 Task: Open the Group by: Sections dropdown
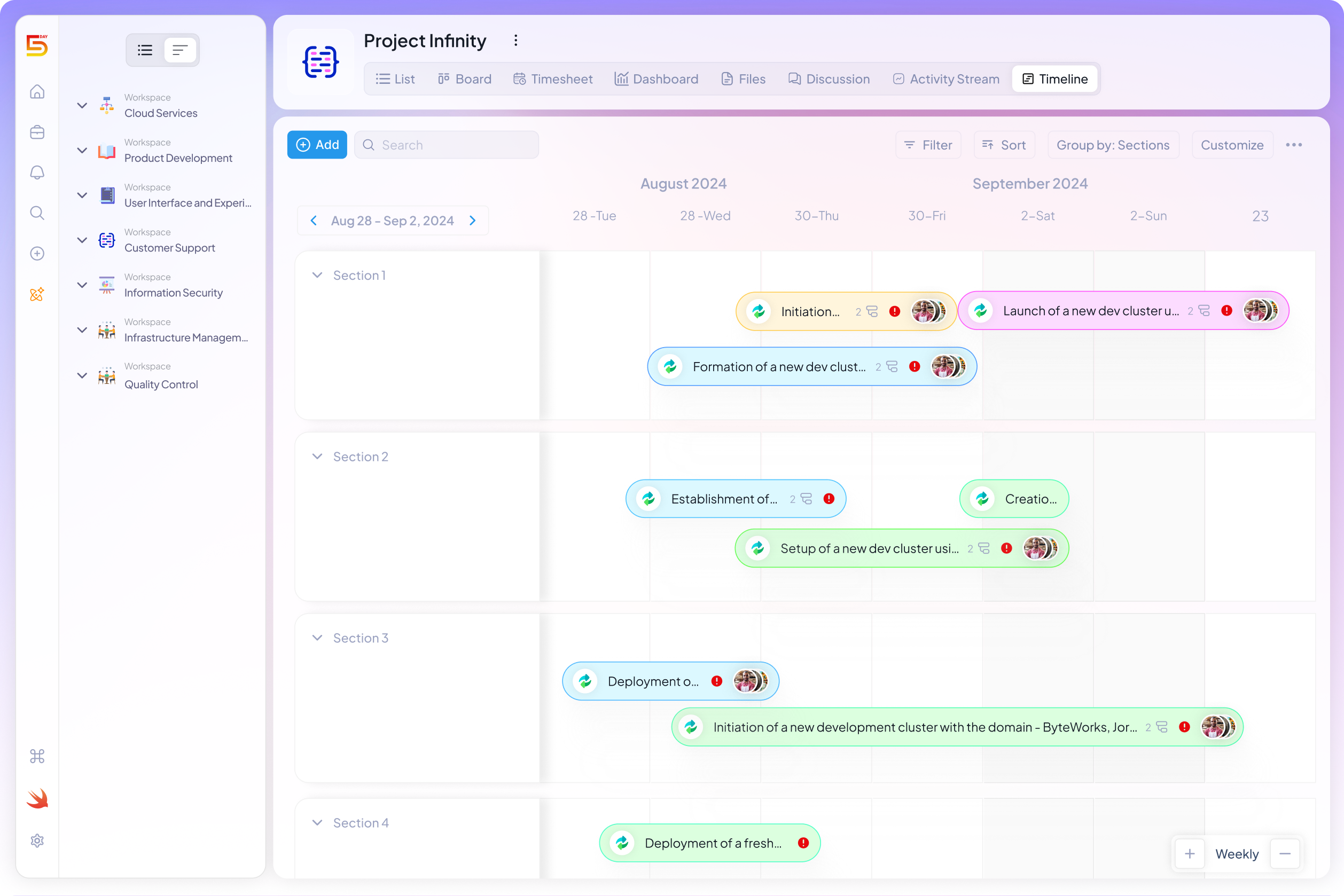pyautogui.click(x=1113, y=145)
